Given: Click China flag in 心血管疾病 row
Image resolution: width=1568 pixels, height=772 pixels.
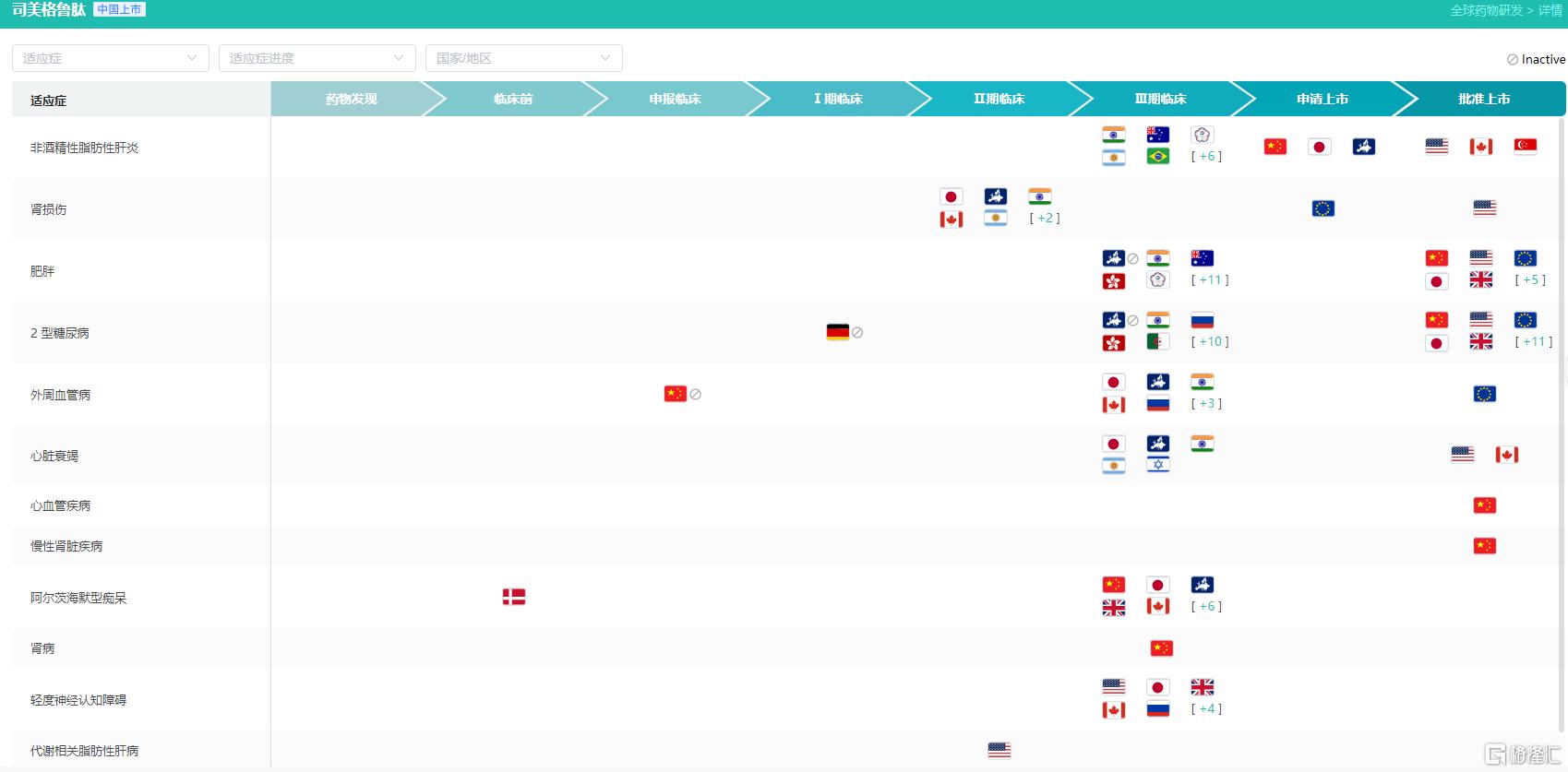Looking at the screenshot, I should (x=1485, y=505).
